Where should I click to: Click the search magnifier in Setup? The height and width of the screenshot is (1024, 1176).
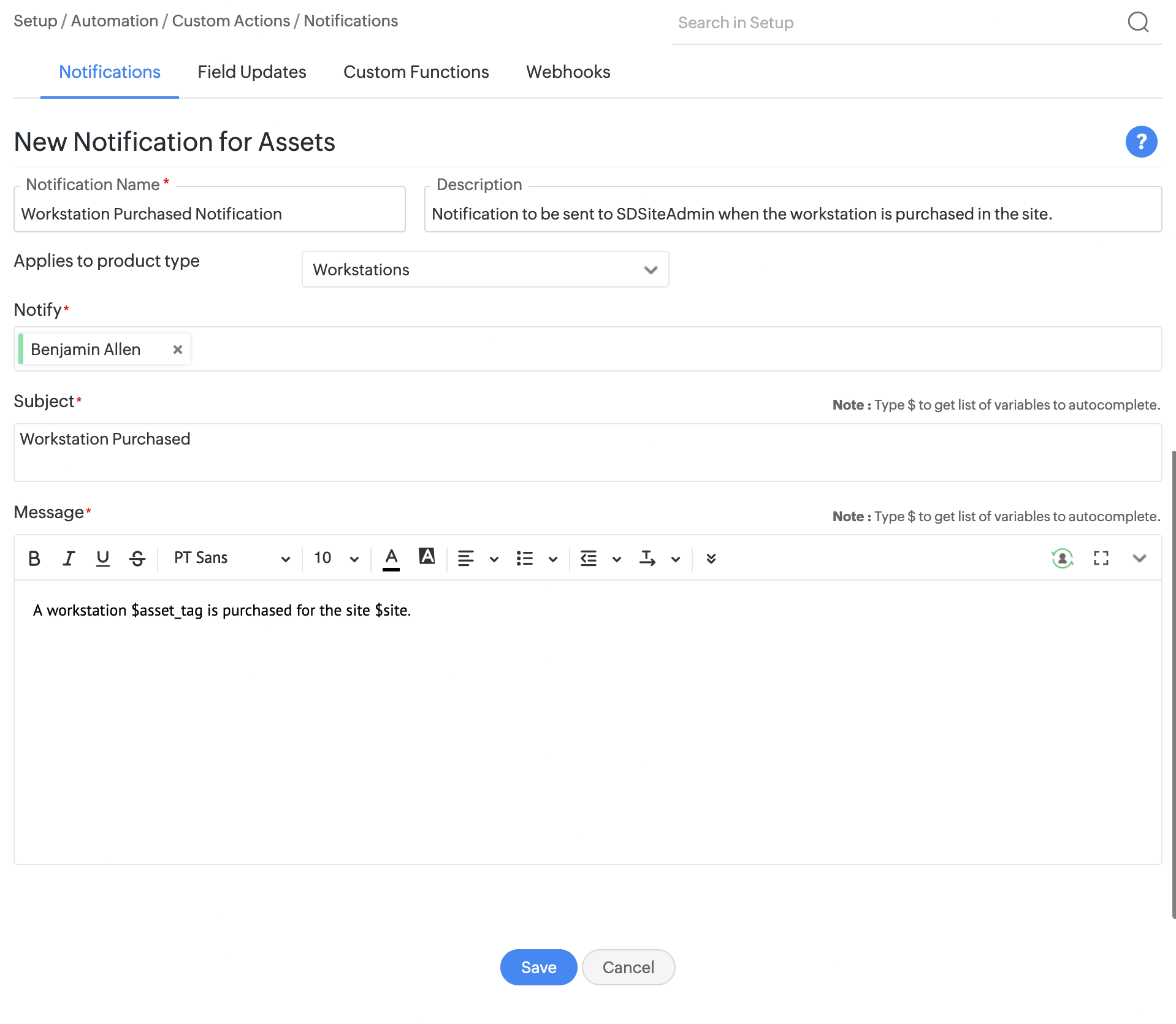[1138, 23]
